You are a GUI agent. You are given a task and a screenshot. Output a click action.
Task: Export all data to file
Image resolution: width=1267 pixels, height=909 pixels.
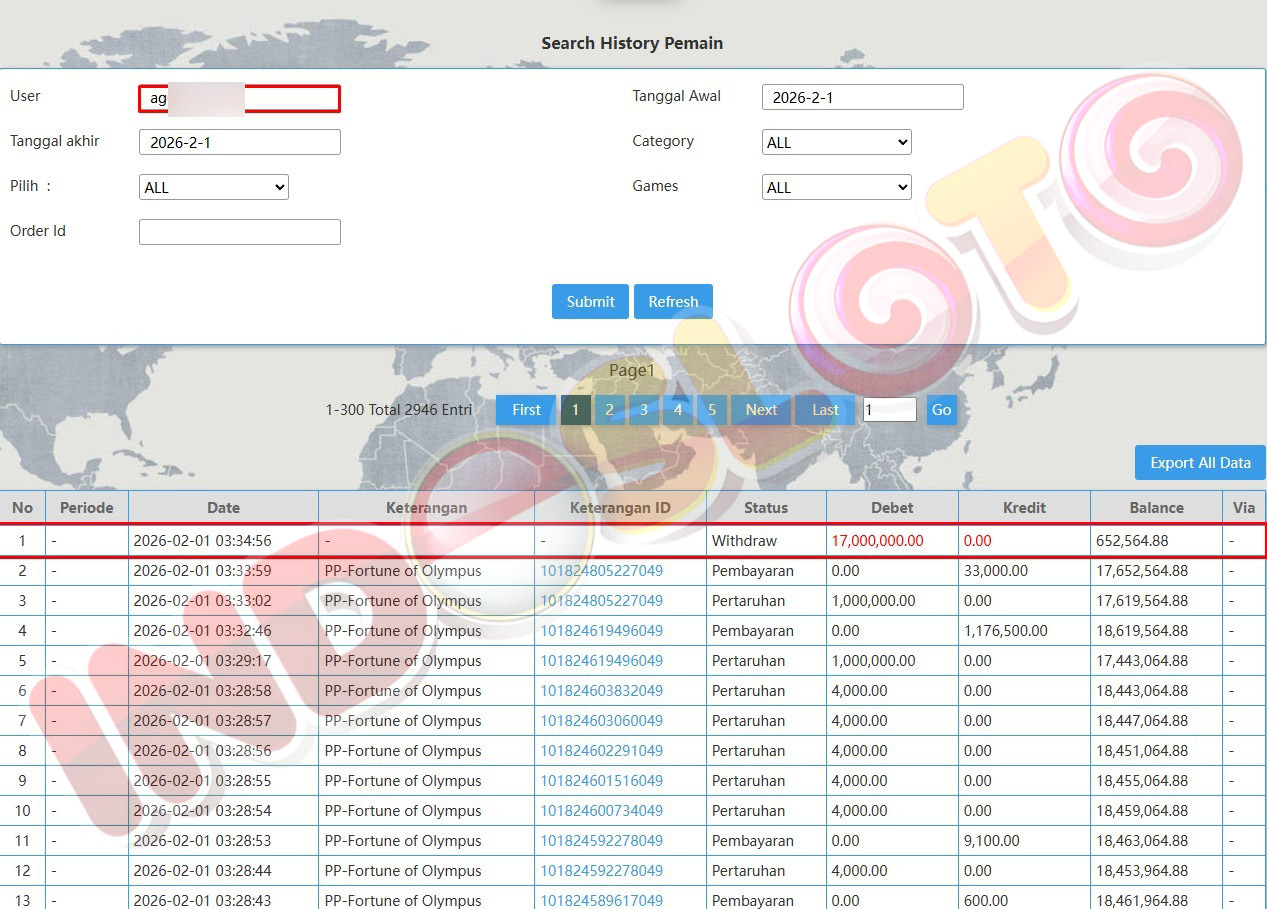tap(1200, 463)
